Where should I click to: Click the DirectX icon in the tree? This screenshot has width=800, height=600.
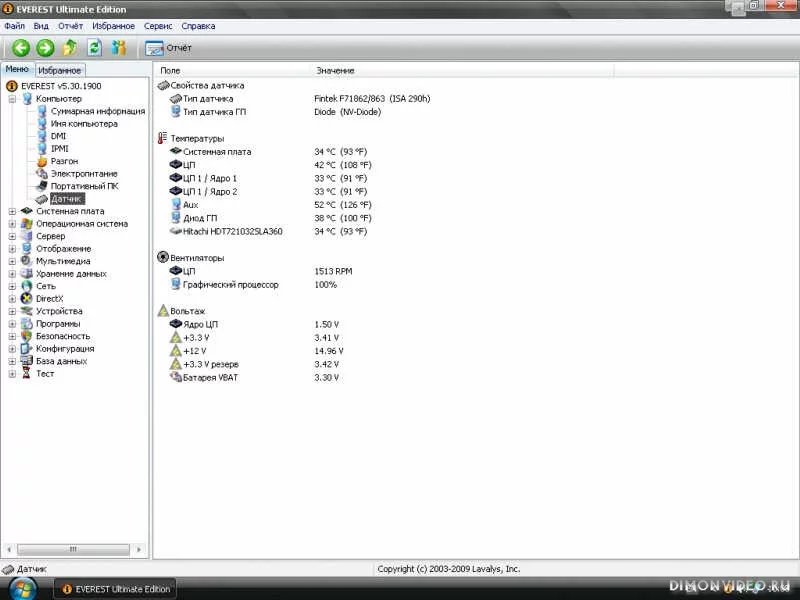(26, 299)
